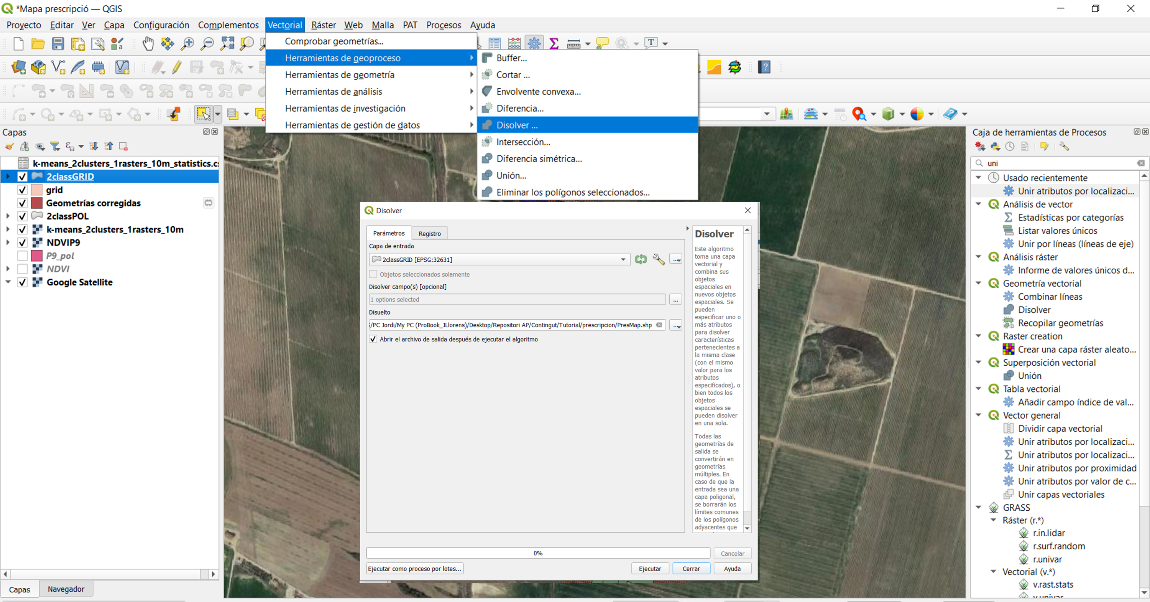Collapse the Geometría vectorial group
The width and height of the screenshot is (1150, 602).
(x=978, y=283)
